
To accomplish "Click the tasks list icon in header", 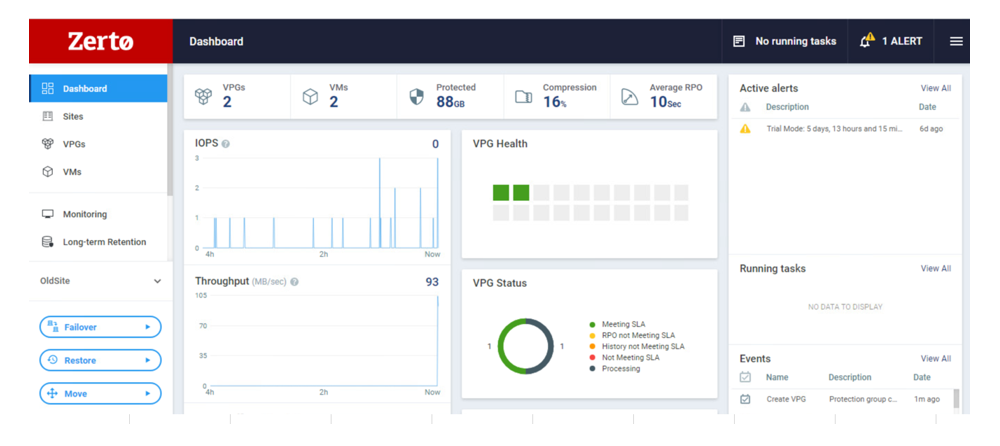I will (739, 41).
